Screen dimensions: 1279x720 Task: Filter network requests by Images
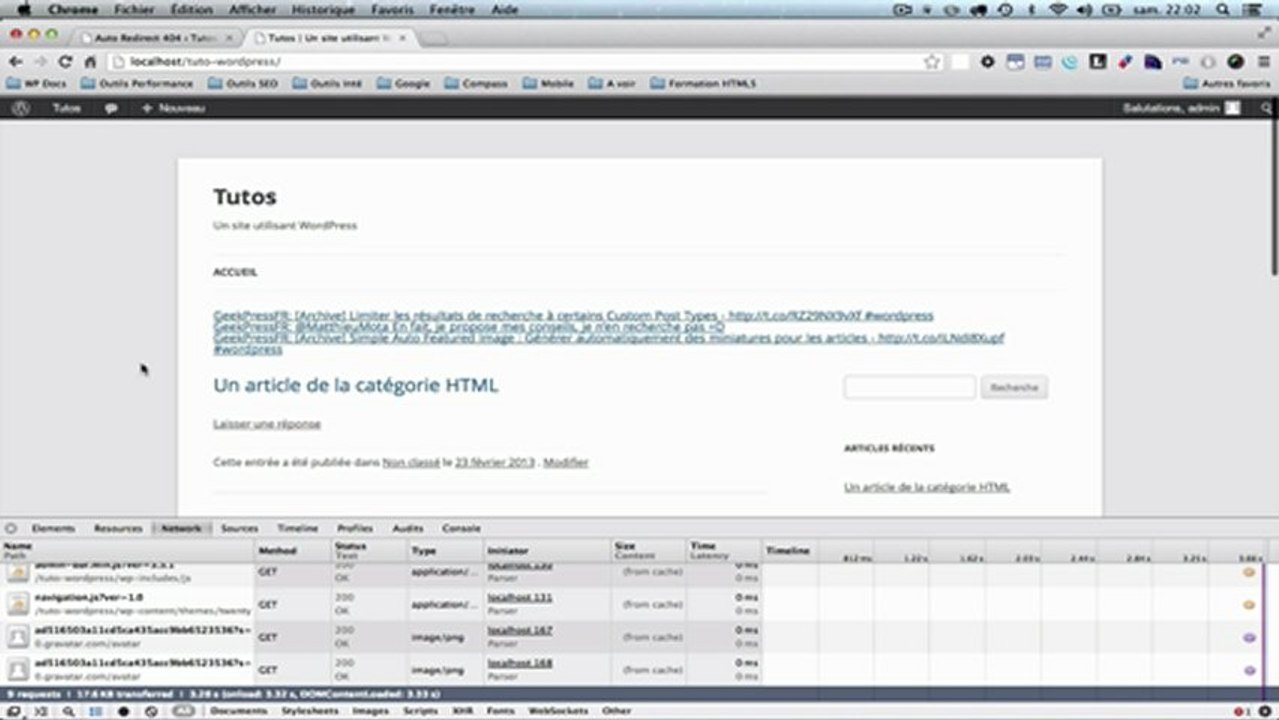point(370,711)
